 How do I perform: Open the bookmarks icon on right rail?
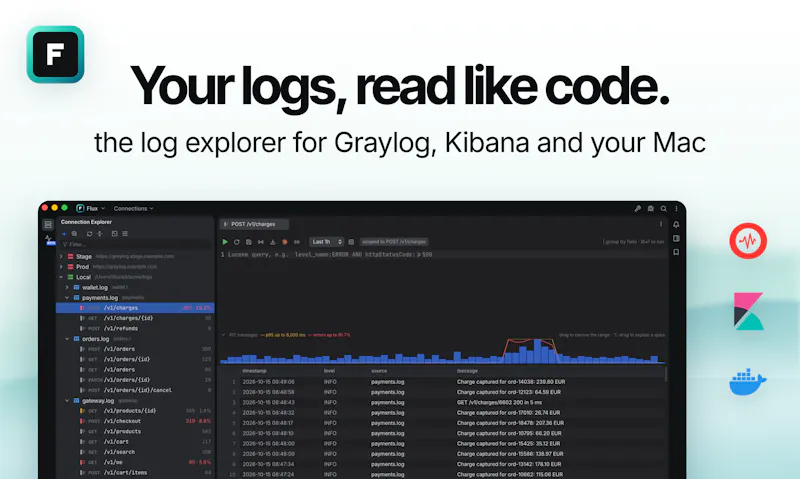676,252
